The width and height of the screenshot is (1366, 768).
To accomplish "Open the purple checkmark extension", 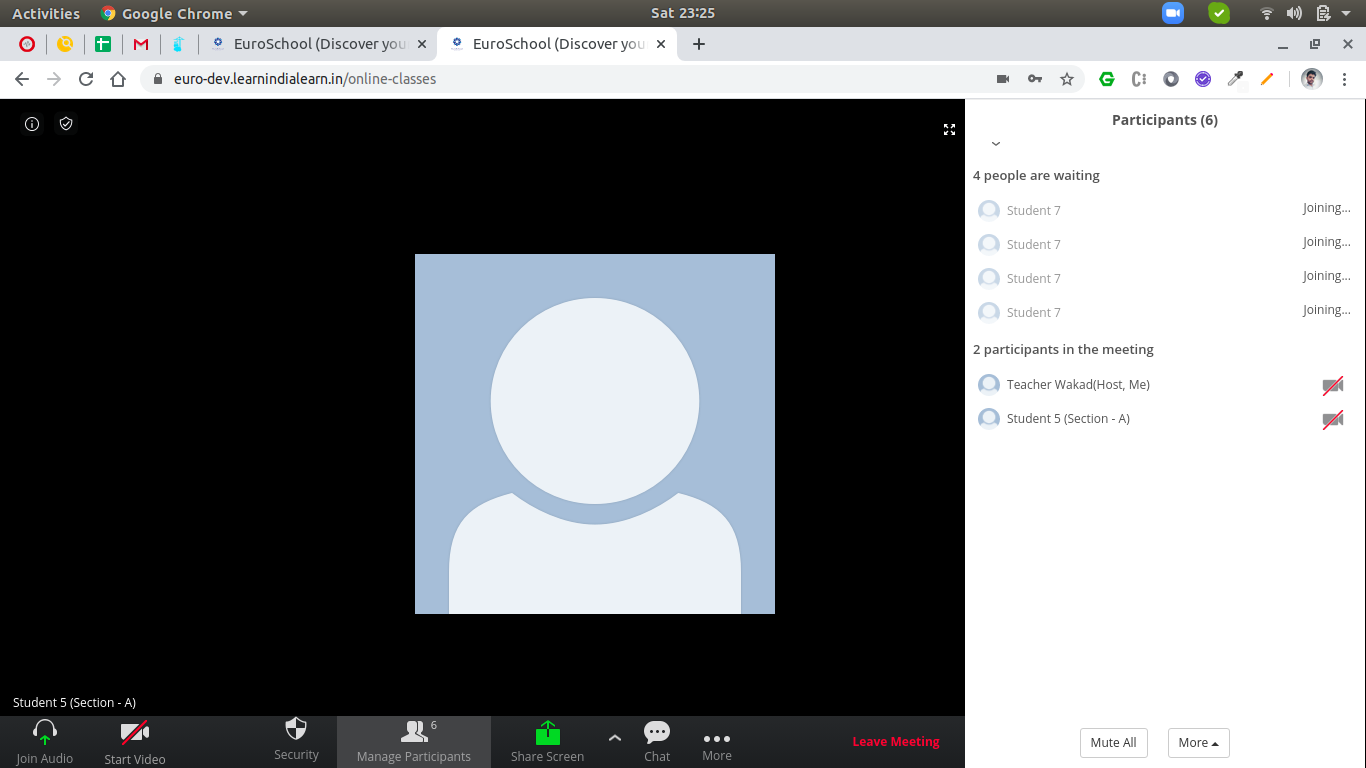I will pos(1203,79).
